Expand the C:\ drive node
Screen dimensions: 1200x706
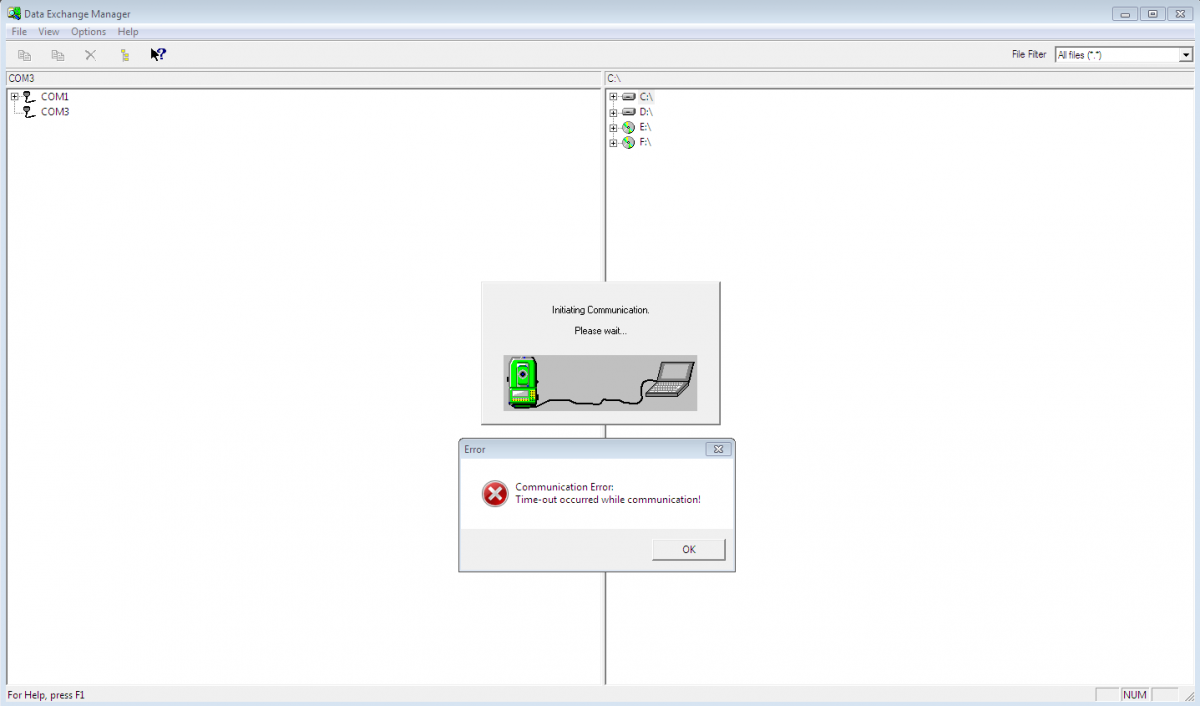[x=613, y=97]
